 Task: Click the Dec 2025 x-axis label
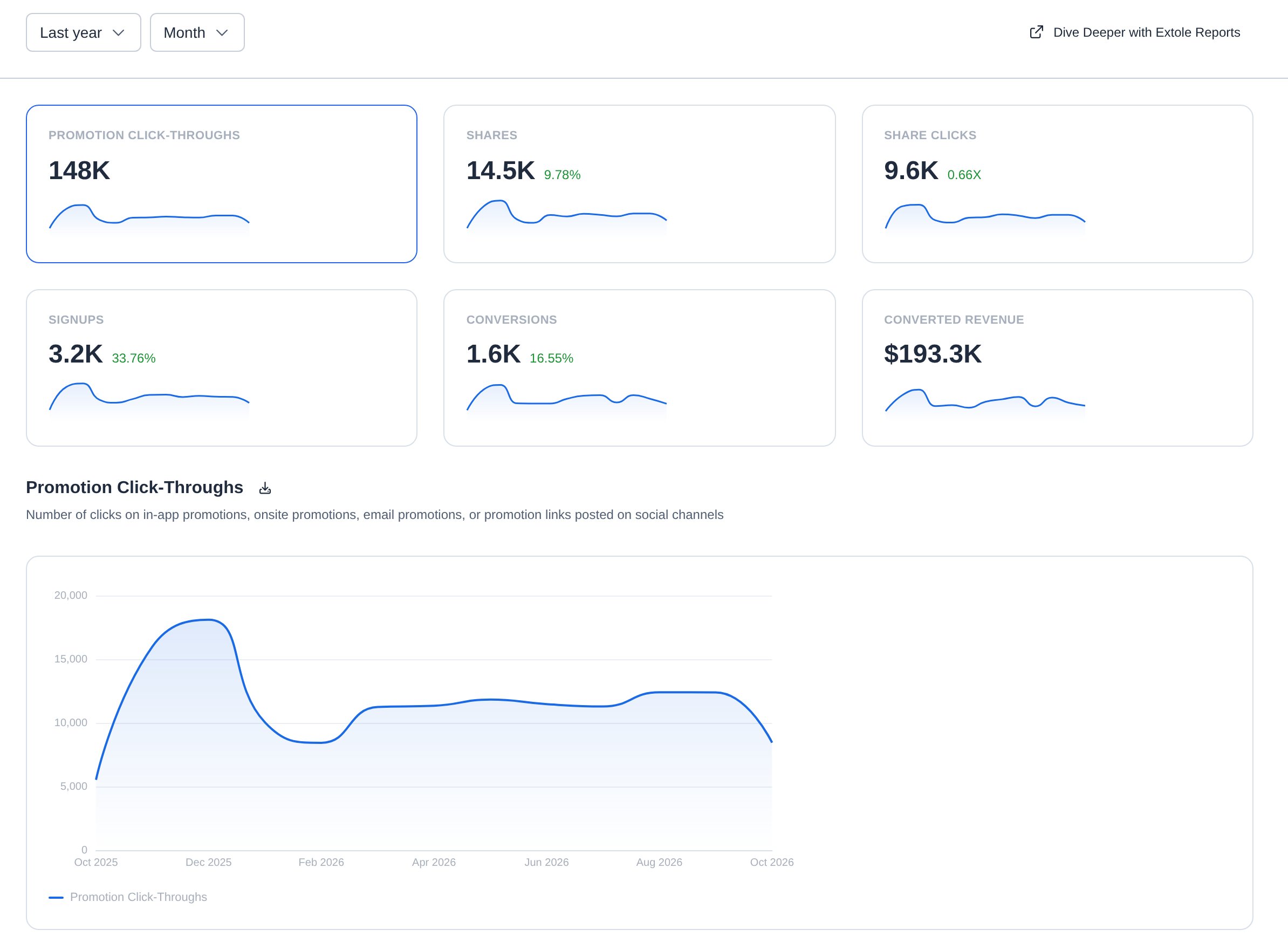tap(208, 862)
